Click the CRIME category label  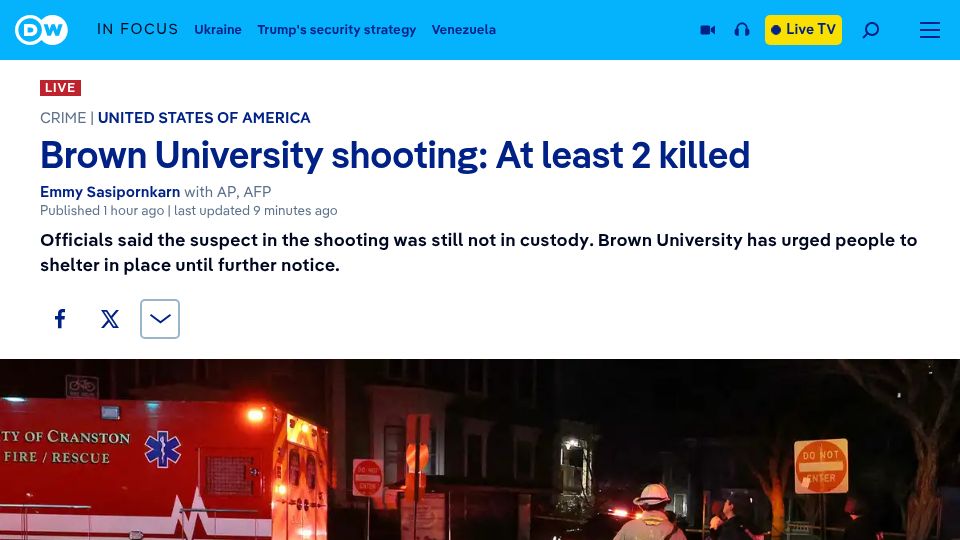(x=63, y=118)
